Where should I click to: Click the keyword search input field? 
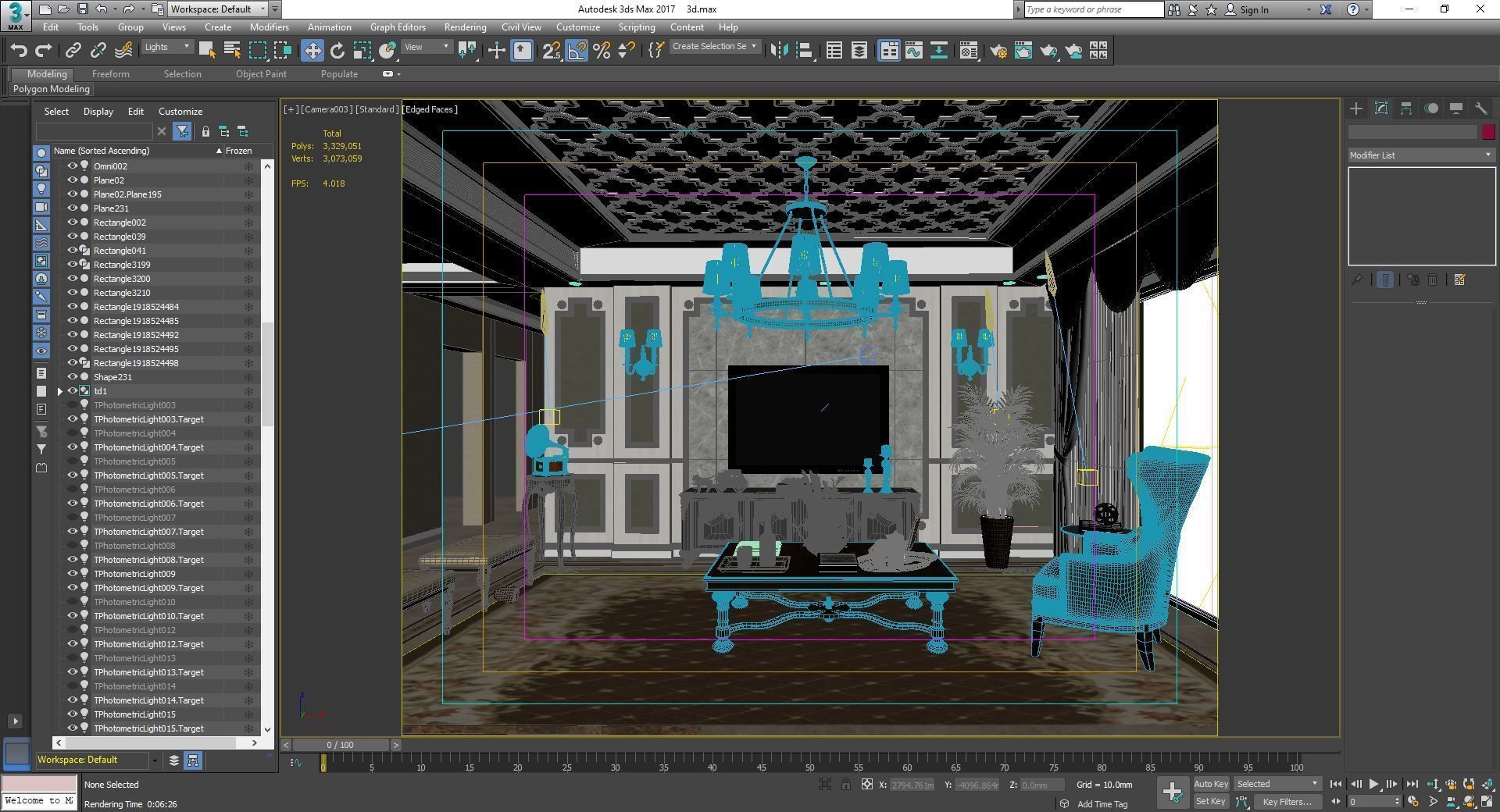click(x=1093, y=9)
